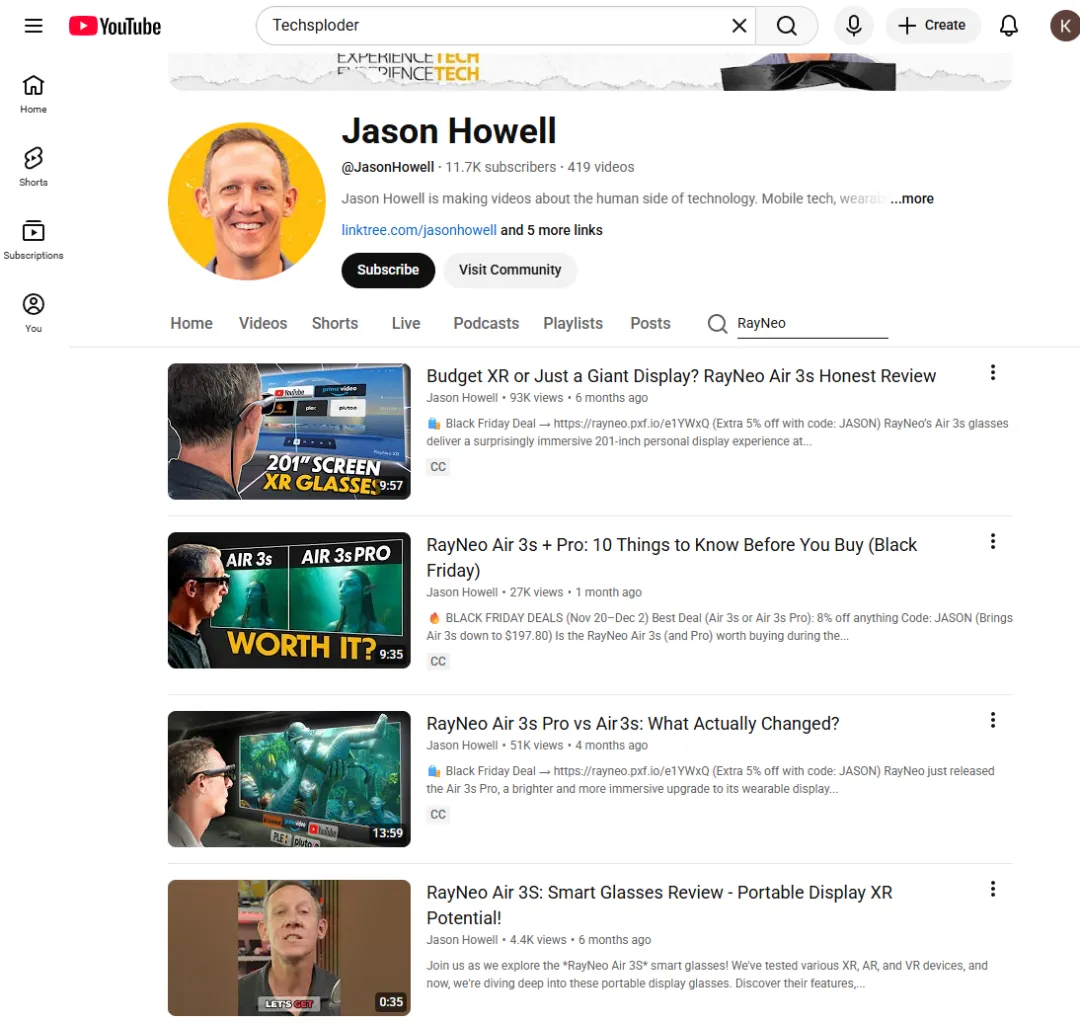Open Subscriptions in sidebar
Screen dimensions: 1080x1023
tap(33, 240)
